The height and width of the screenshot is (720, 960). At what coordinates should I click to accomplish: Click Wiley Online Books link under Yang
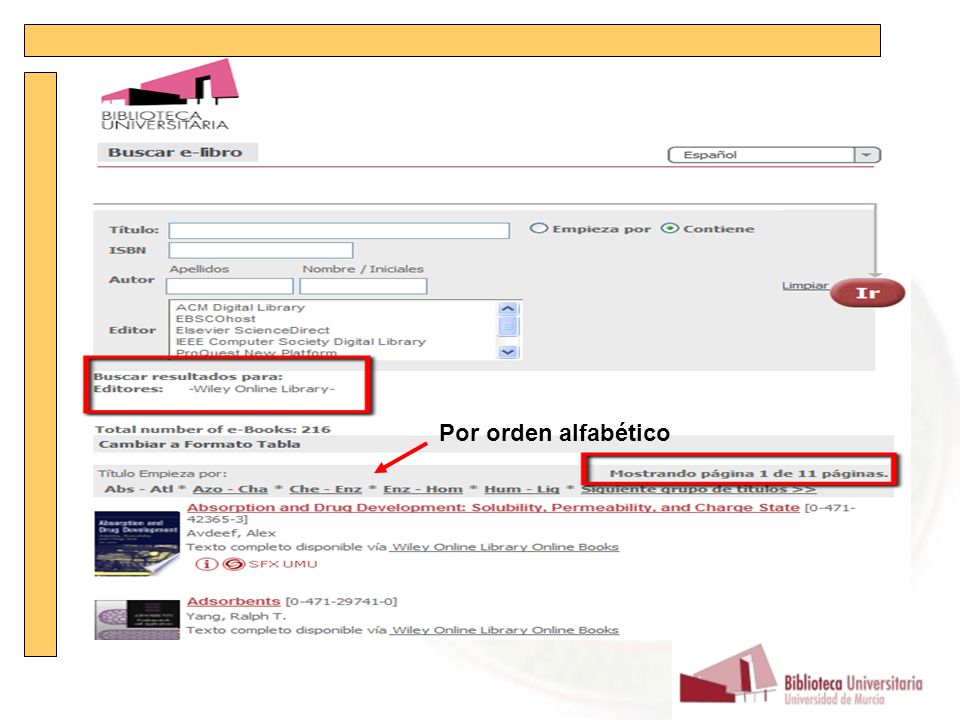pos(505,630)
